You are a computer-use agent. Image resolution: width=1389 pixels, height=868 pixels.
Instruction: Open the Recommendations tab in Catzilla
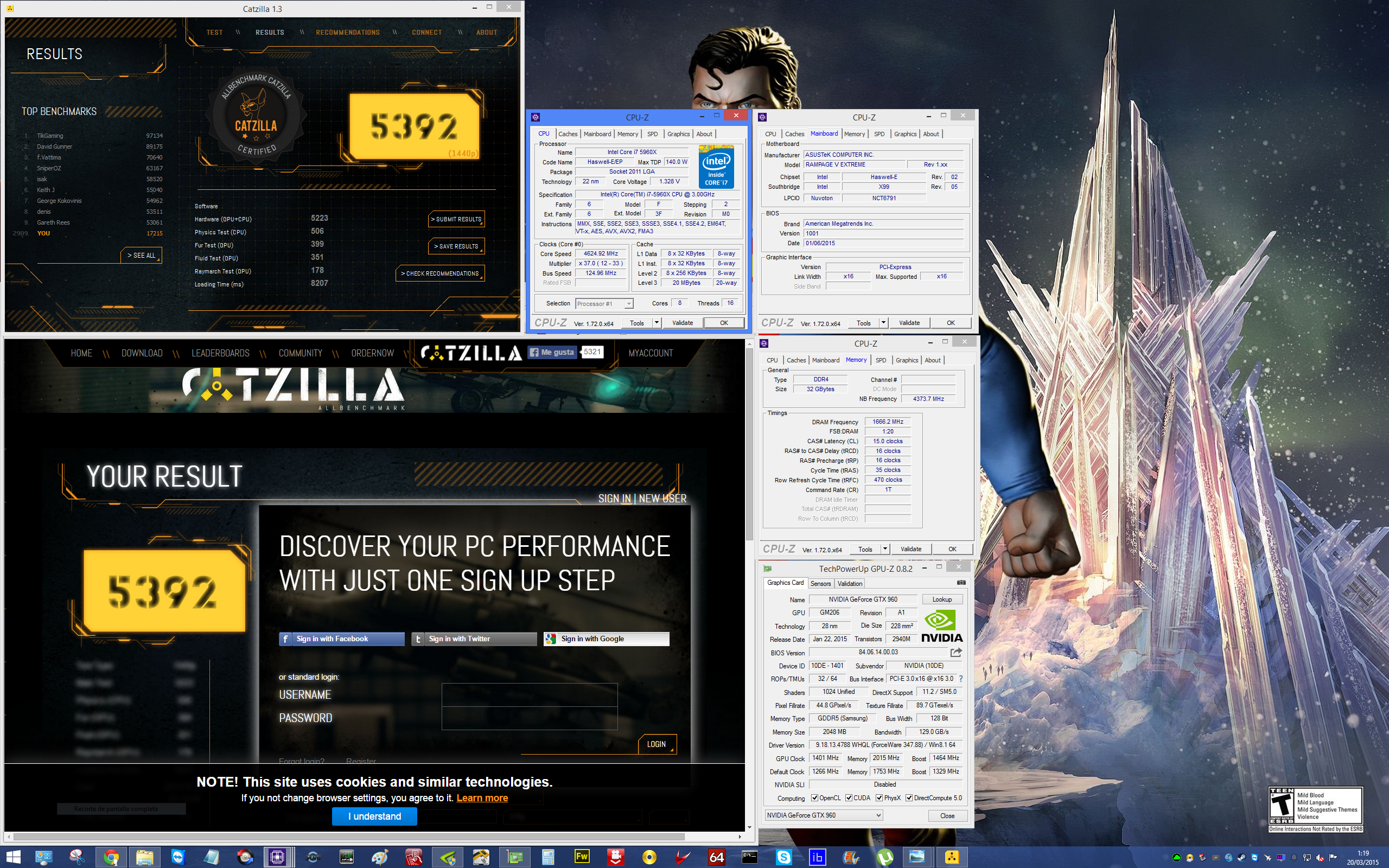(348, 32)
